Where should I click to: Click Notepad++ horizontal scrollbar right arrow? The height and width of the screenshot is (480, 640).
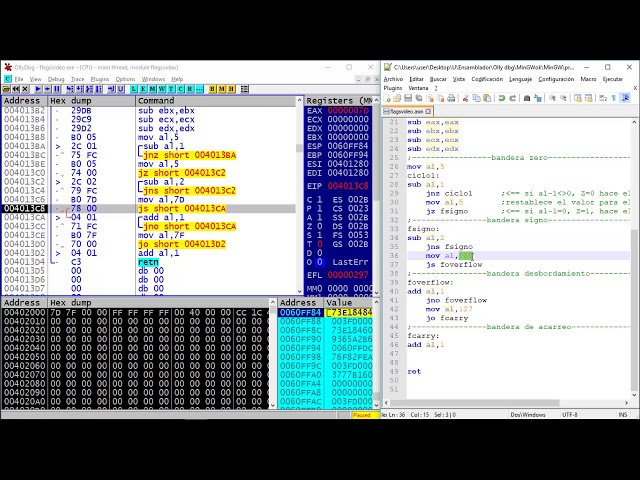(626, 402)
